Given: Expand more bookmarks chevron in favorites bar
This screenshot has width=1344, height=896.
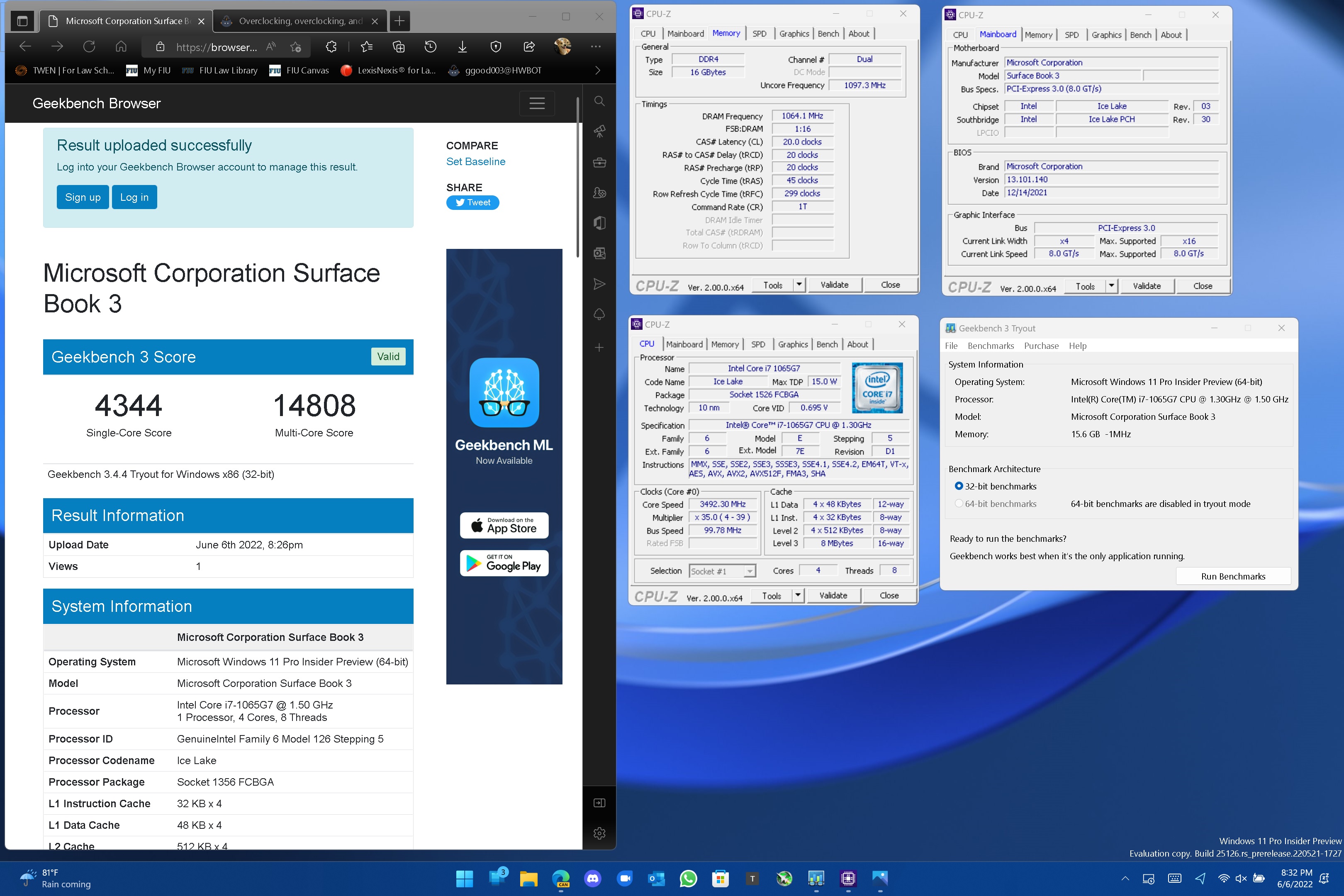Looking at the screenshot, I should [x=598, y=70].
